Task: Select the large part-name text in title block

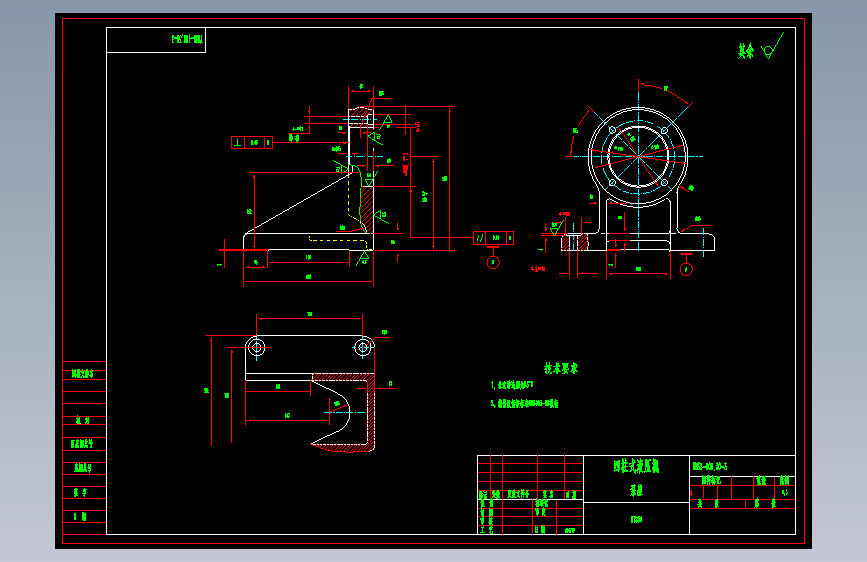Action: pos(636,466)
